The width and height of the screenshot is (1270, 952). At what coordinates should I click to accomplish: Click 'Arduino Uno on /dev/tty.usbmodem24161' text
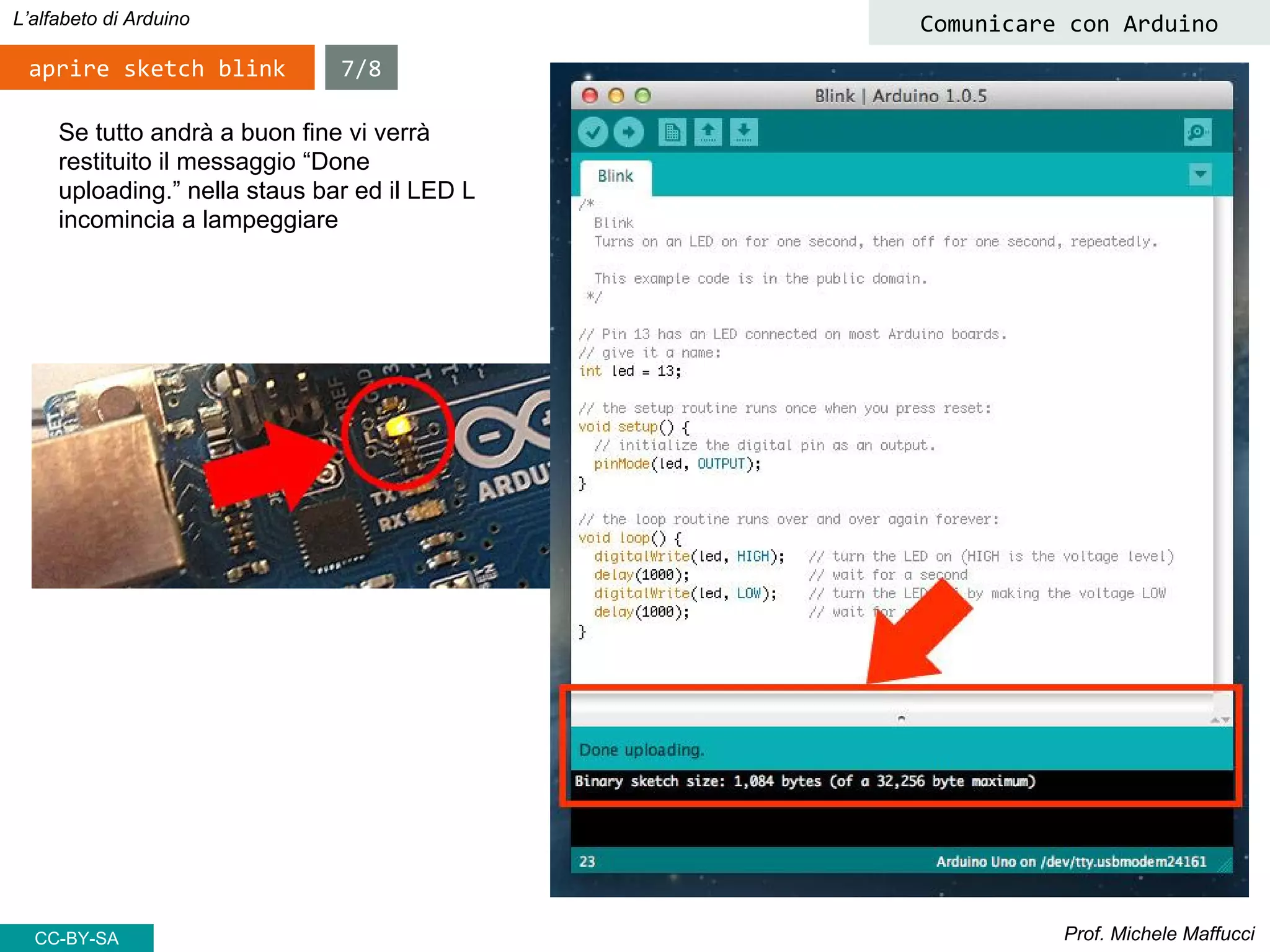1071,862
